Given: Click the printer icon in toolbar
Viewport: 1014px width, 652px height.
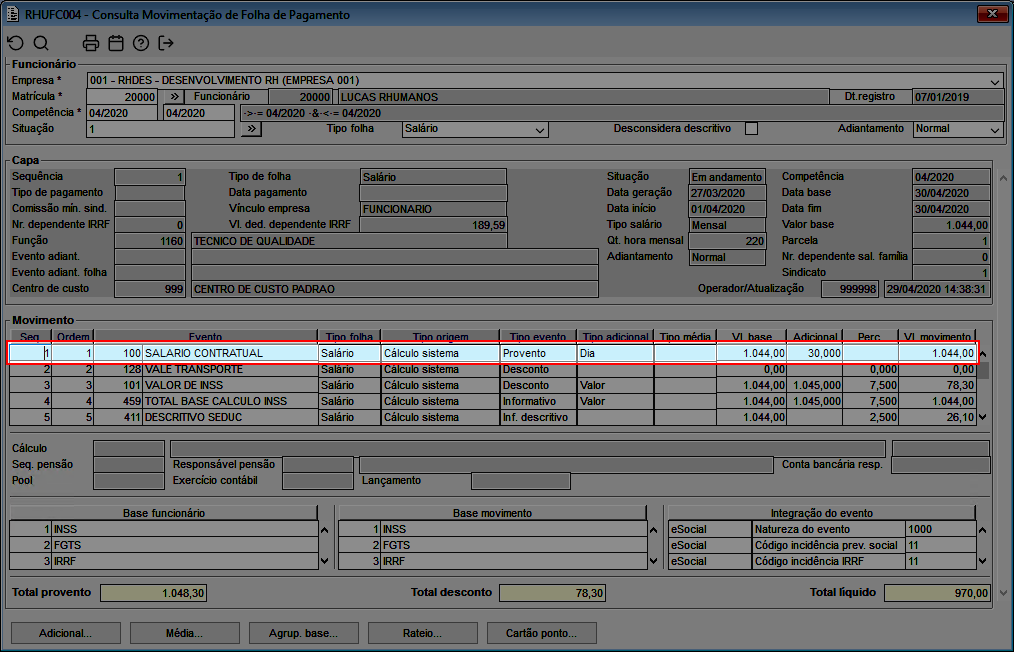Looking at the screenshot, I should (91, 43).
